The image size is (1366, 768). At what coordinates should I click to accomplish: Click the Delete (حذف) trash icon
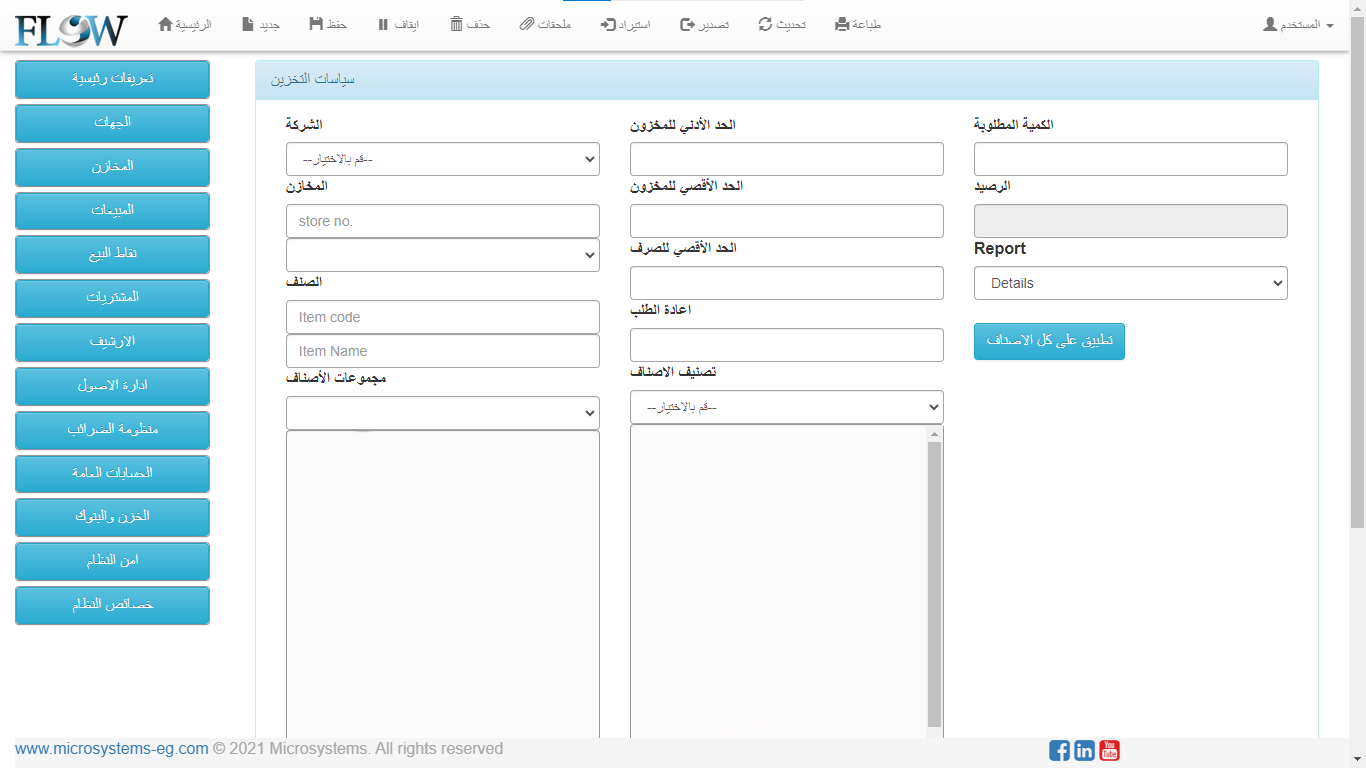pyautogui.click(x=456, y=24)
